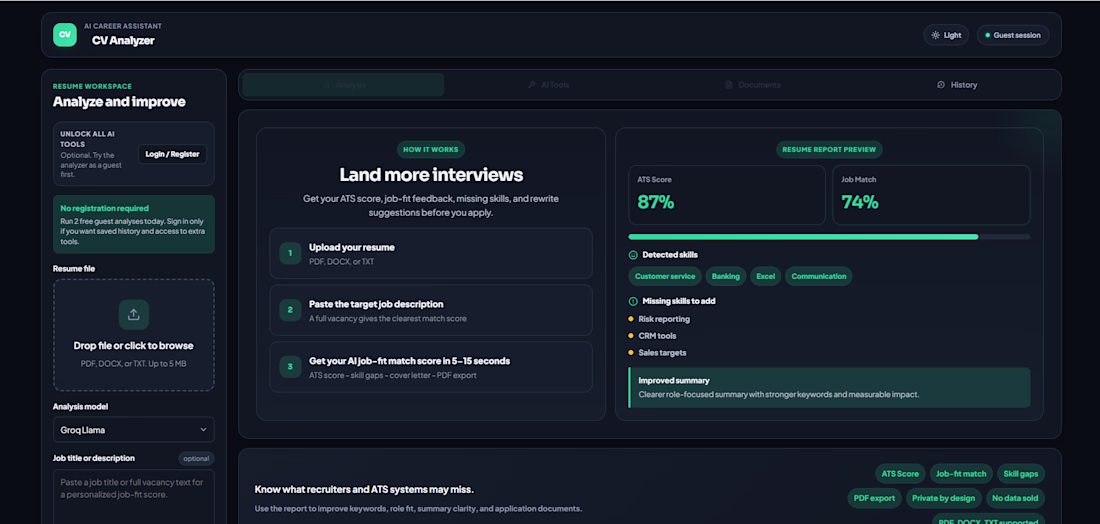Image resolution: width=1100 pixels, height=524 pixels.
Task: Click the 'Analyze and improve' heading
Action: point(119,102)
